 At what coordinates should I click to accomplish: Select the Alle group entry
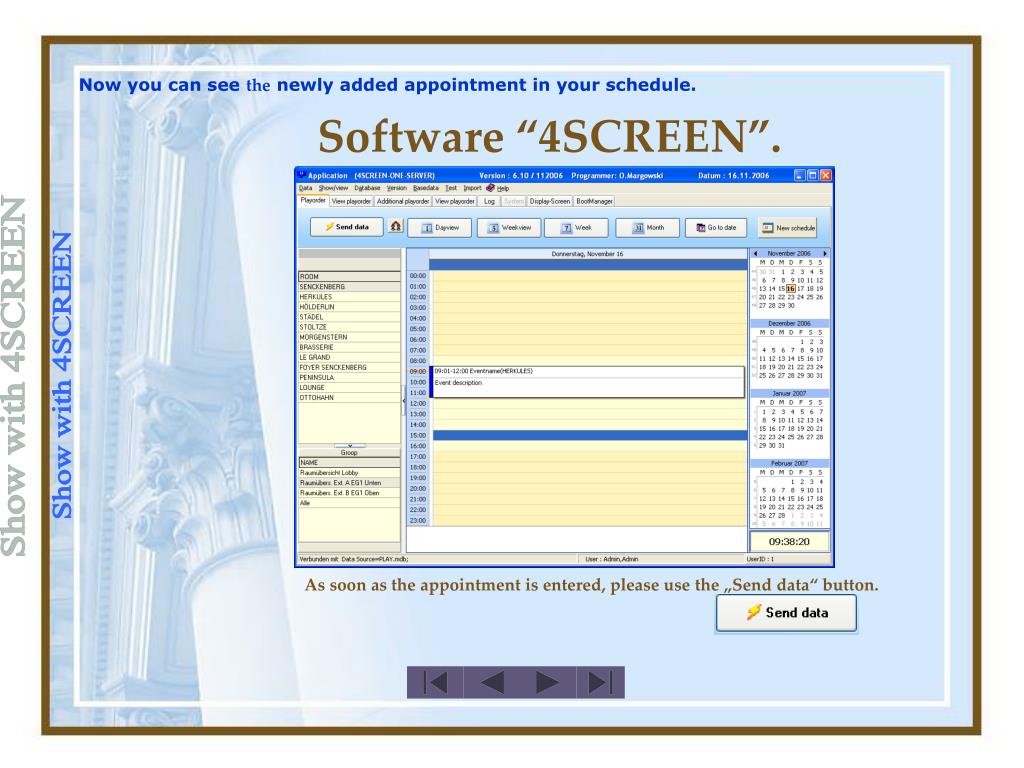pos(349,504)
